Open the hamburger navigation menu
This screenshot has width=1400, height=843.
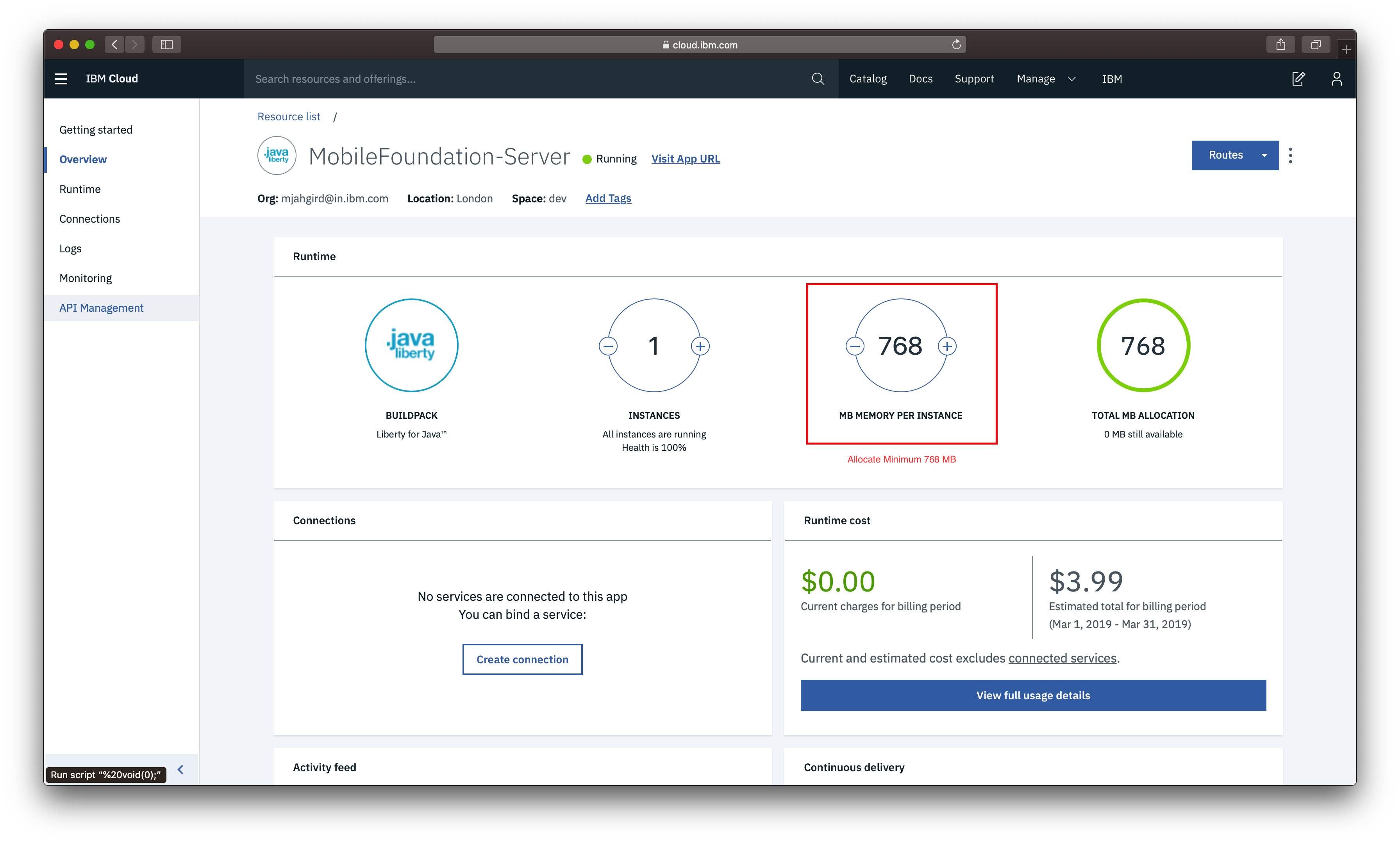[x=61, y=79]
